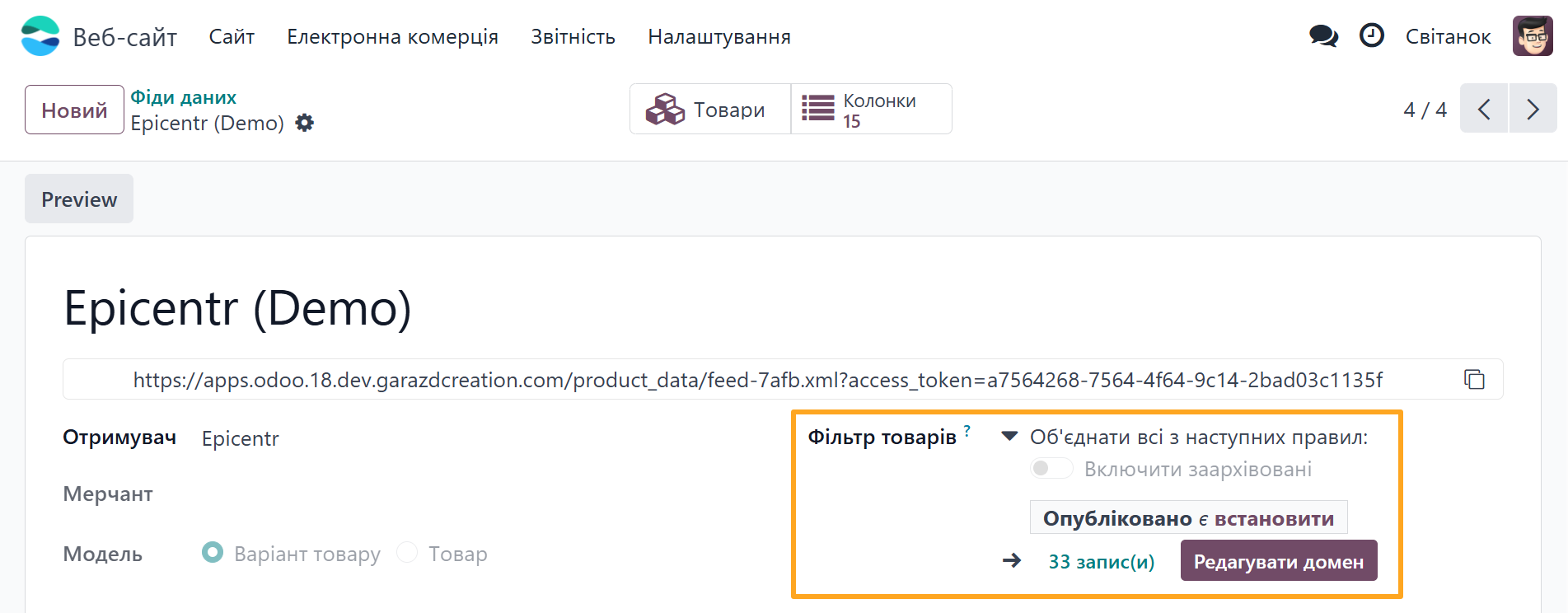Open the Налаштування menu
The width and height of the screenshot is (1568, 613).
point(718,36)
